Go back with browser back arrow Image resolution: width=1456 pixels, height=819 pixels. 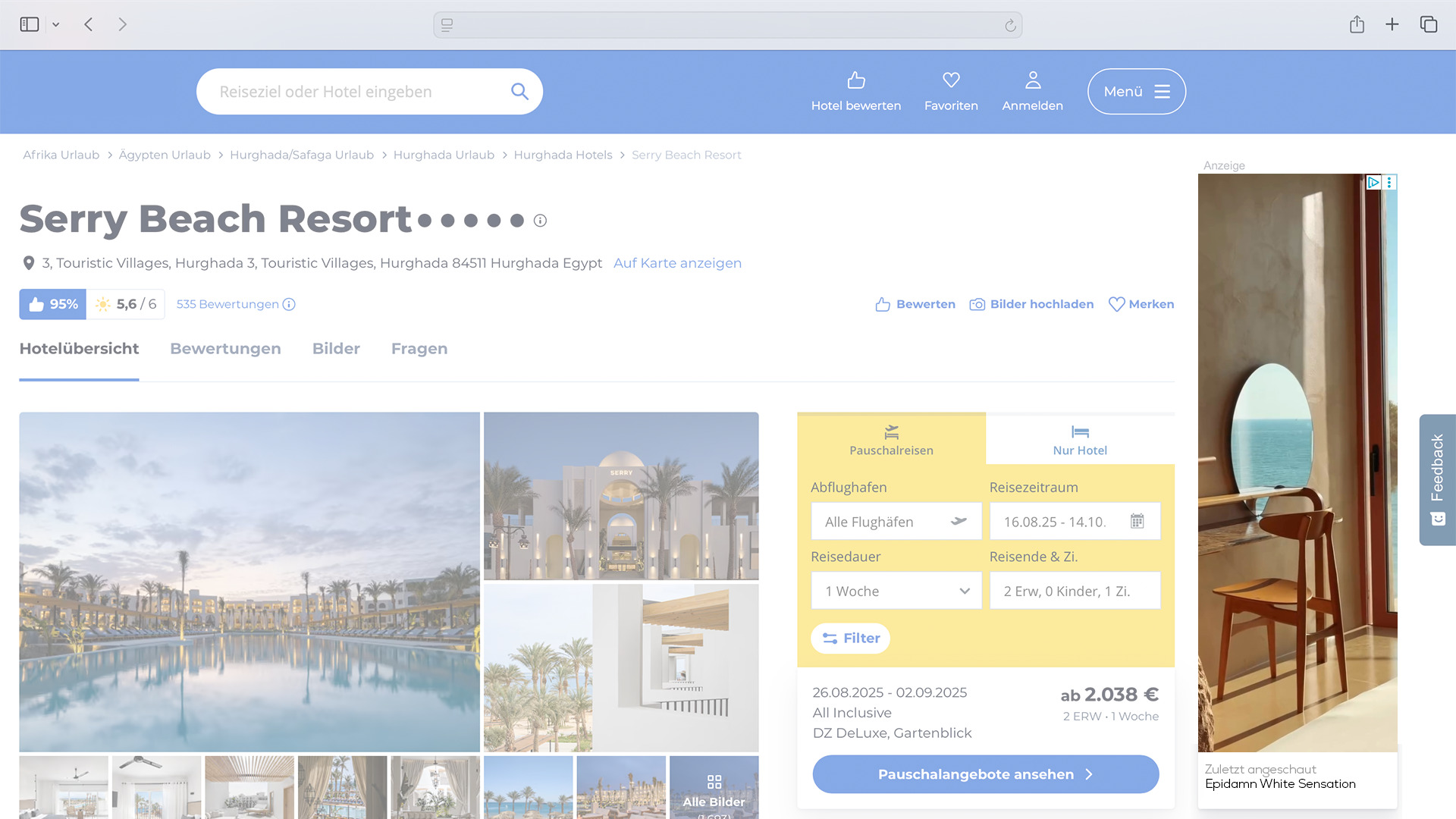[89, 24]
